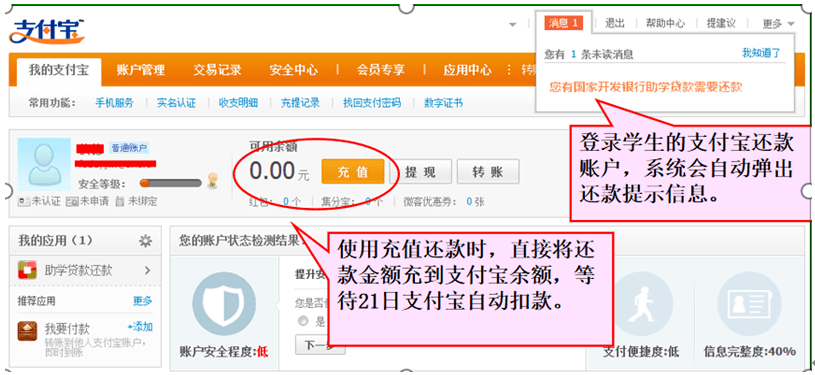Viewport: 815px width, 375px height.
Task: Open 充提记录 shortcut
Action: tap(300, 103)
